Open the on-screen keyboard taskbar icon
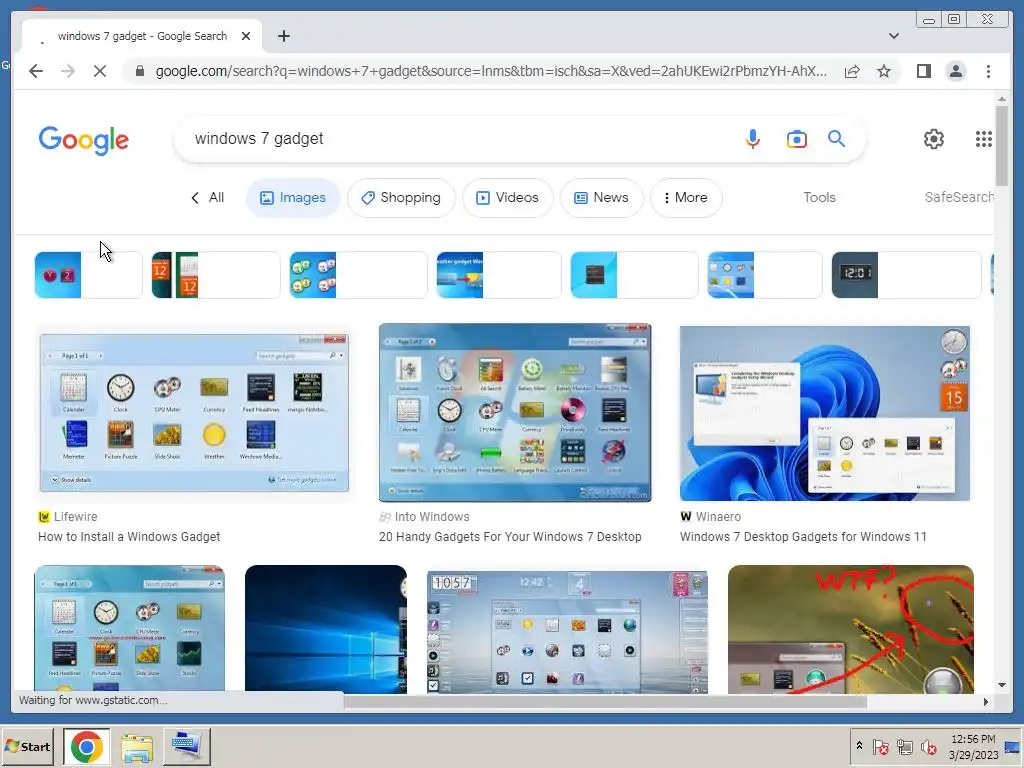 (187, 746)
